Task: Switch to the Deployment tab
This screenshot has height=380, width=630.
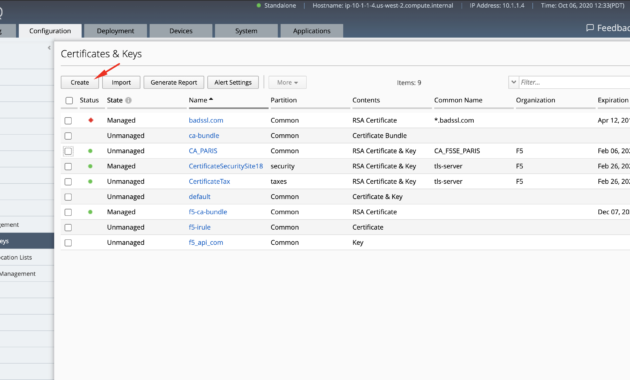Action: tap(115, 31)
